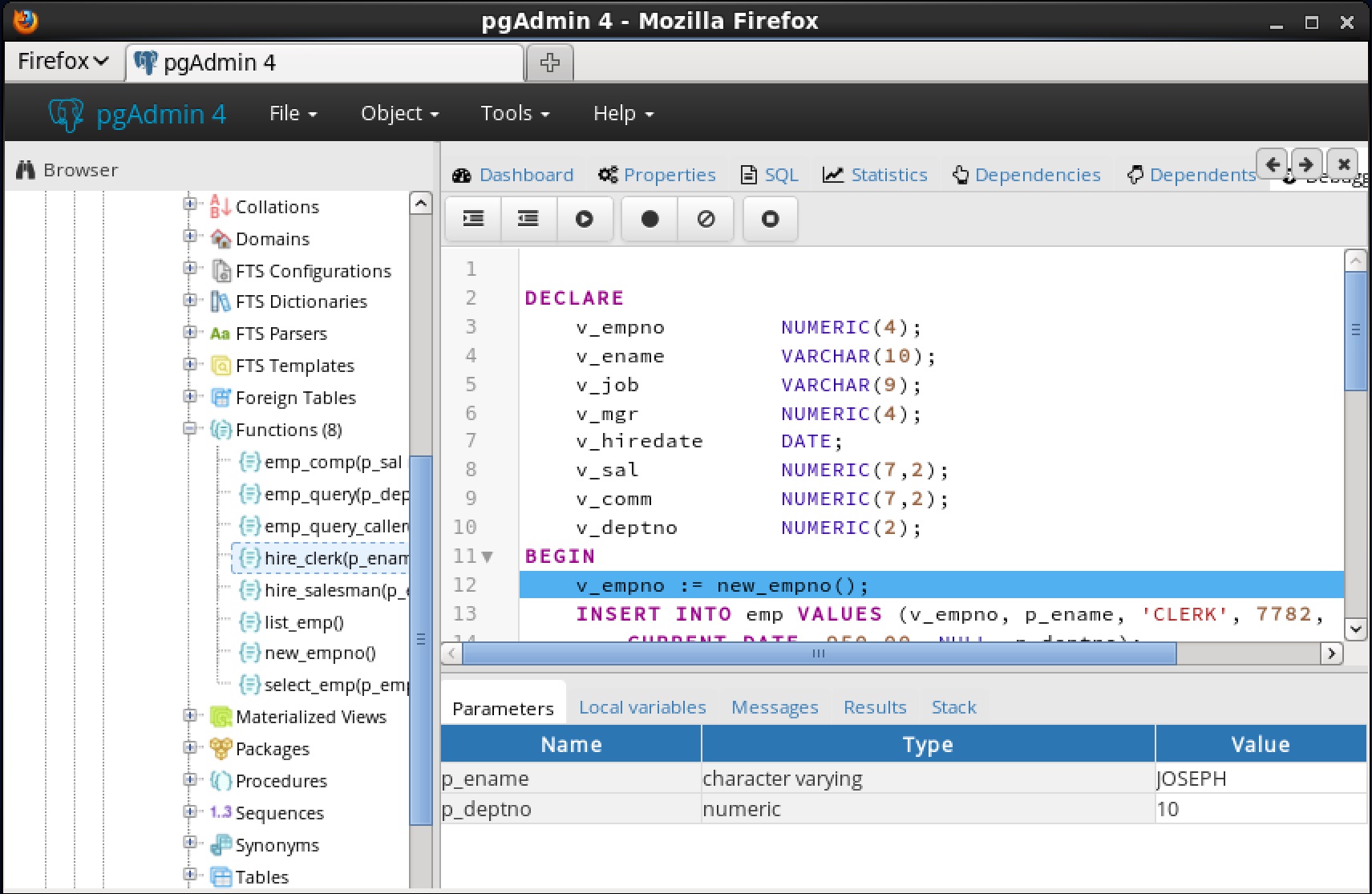Select the new_empno() function
Screen dimensions: 1372x894
(x=319, y=653)
